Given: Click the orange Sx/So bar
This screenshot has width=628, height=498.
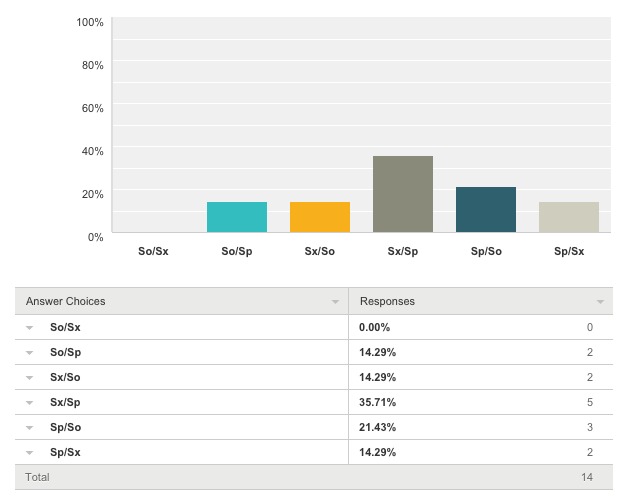Looking at the screenshot, I should click(320, 218).
